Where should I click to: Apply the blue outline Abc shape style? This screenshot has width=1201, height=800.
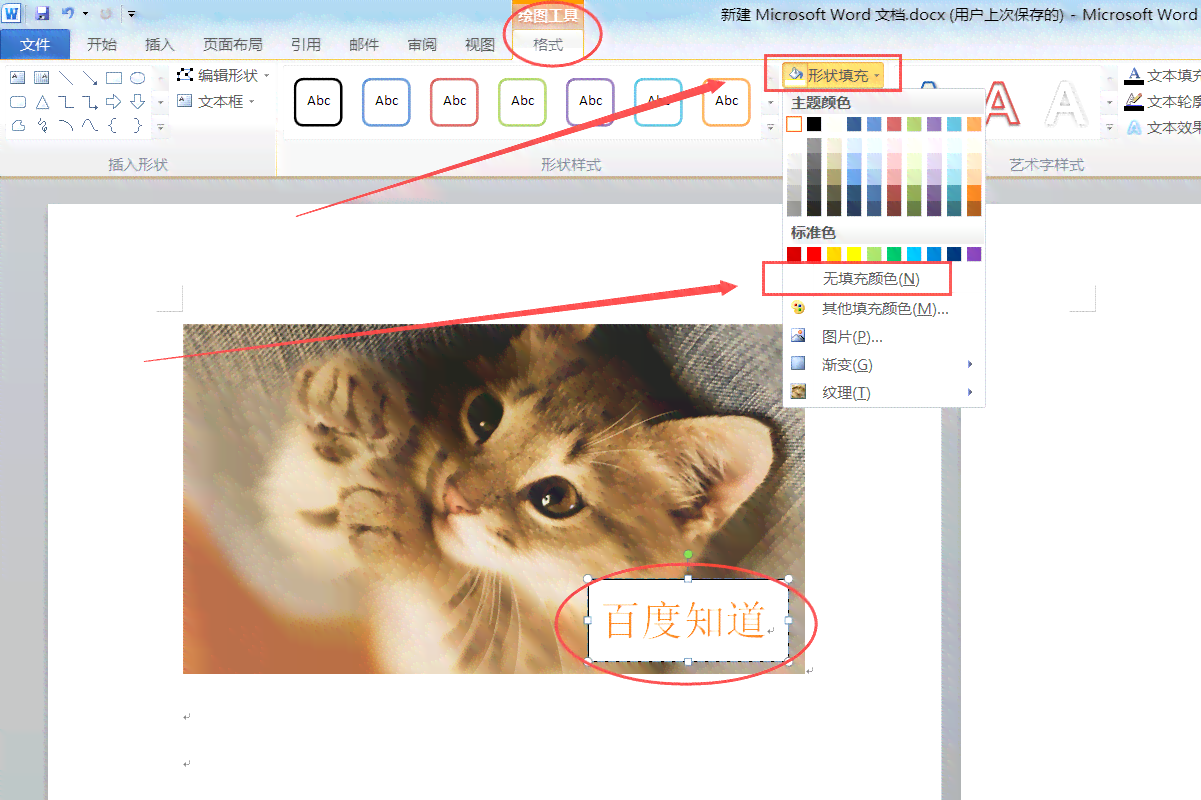pos(386,102)
